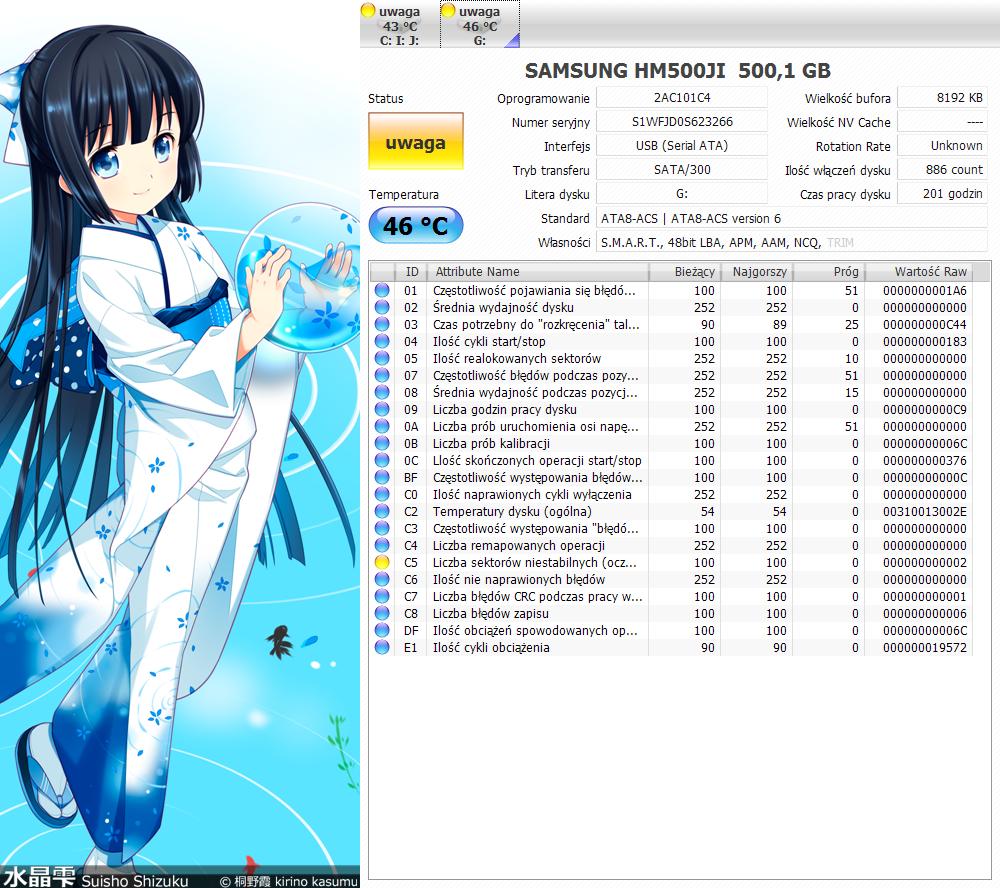Click blue status icon of attribute 0A

[x=382, y=426]
